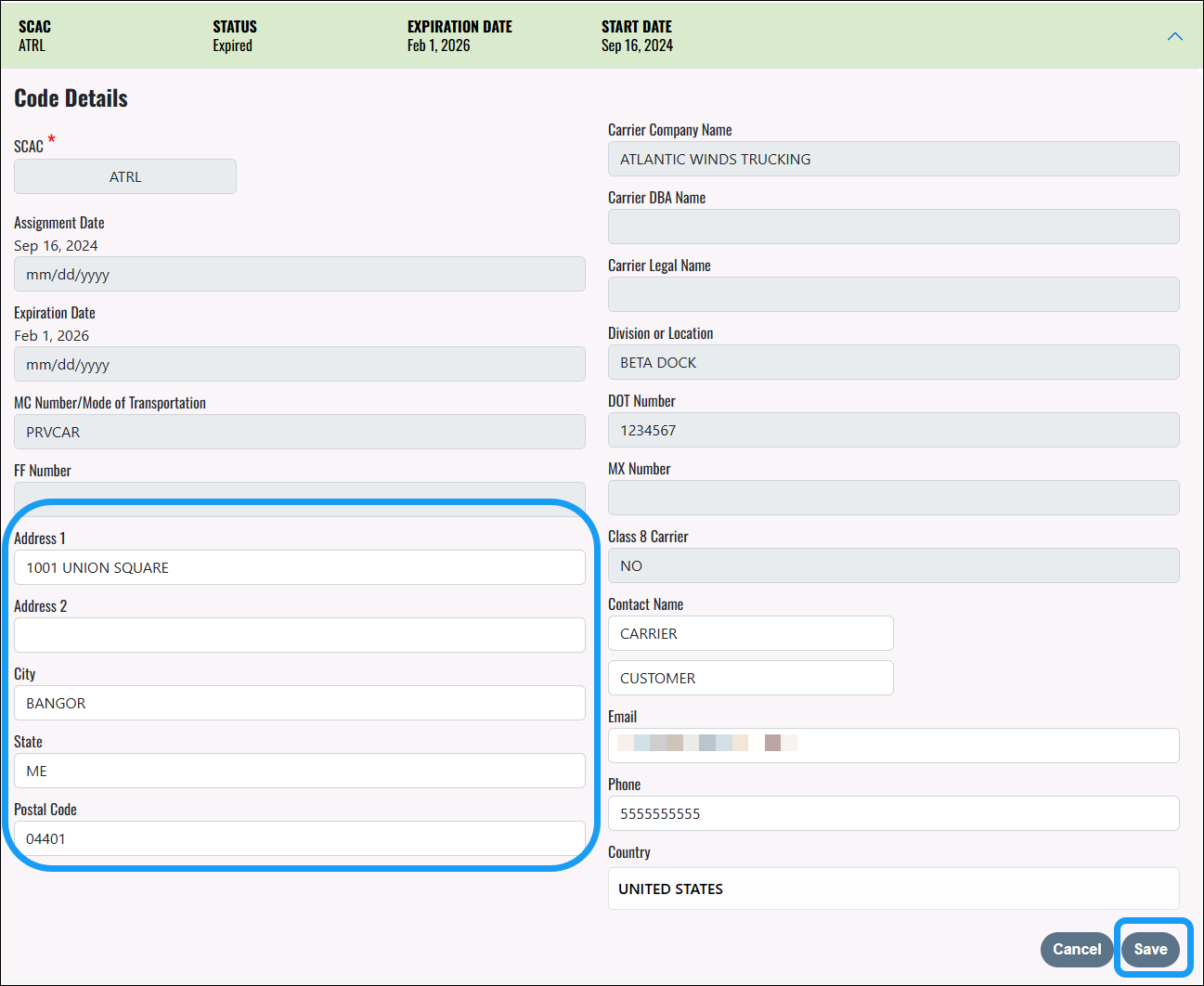Image resolution: width=1204 pixels, height=986 pixels.
Task: Click the Save button
Action: tap(1150, 949)
